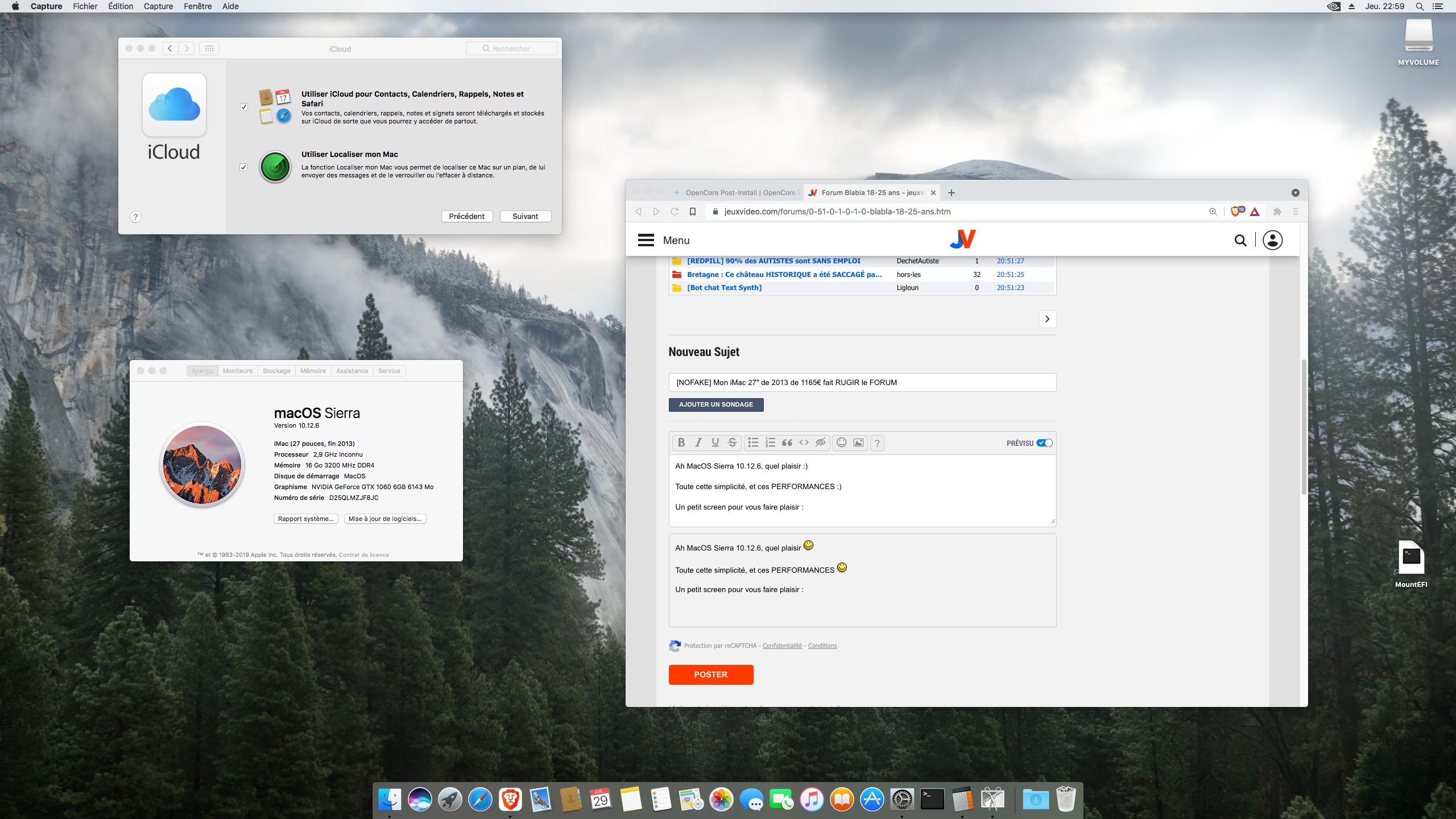Open macOS Notification Center icon

point(1438,6)
